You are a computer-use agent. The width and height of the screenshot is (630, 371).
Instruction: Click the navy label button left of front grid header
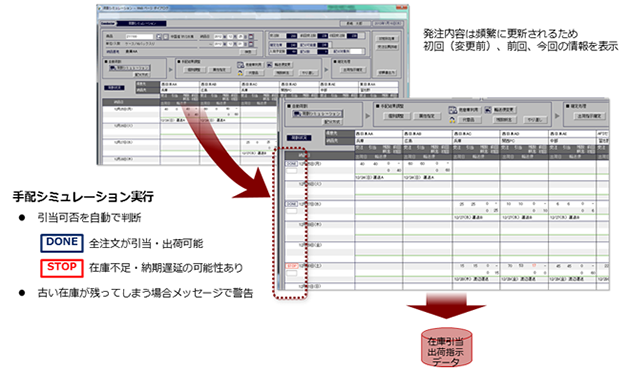tap(299, 138)
